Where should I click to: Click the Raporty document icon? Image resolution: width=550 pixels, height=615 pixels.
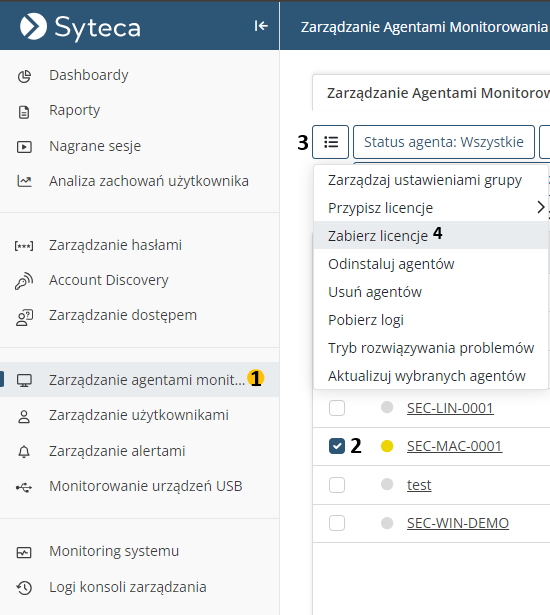click(24, 112)
